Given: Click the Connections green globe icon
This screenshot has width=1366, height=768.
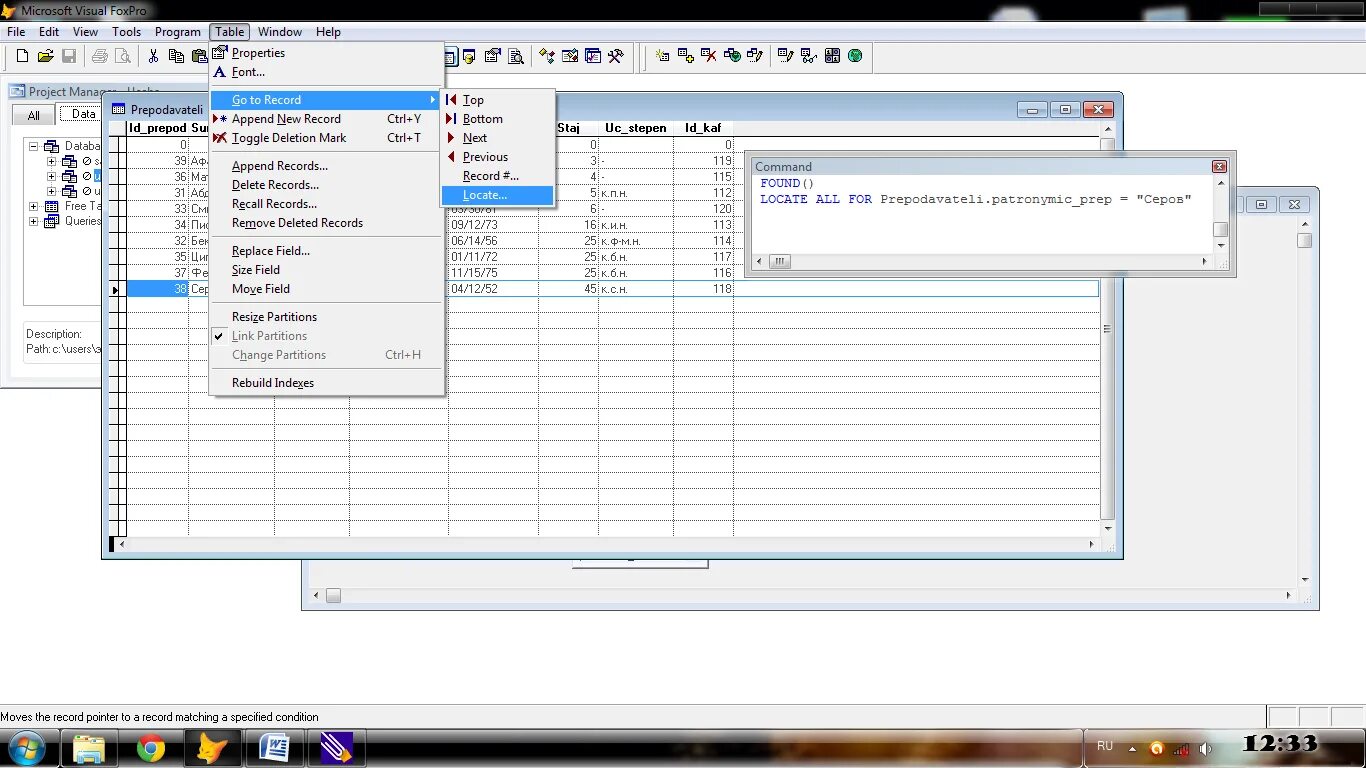Looking at the screenshot, I should (x=855, y=57).
